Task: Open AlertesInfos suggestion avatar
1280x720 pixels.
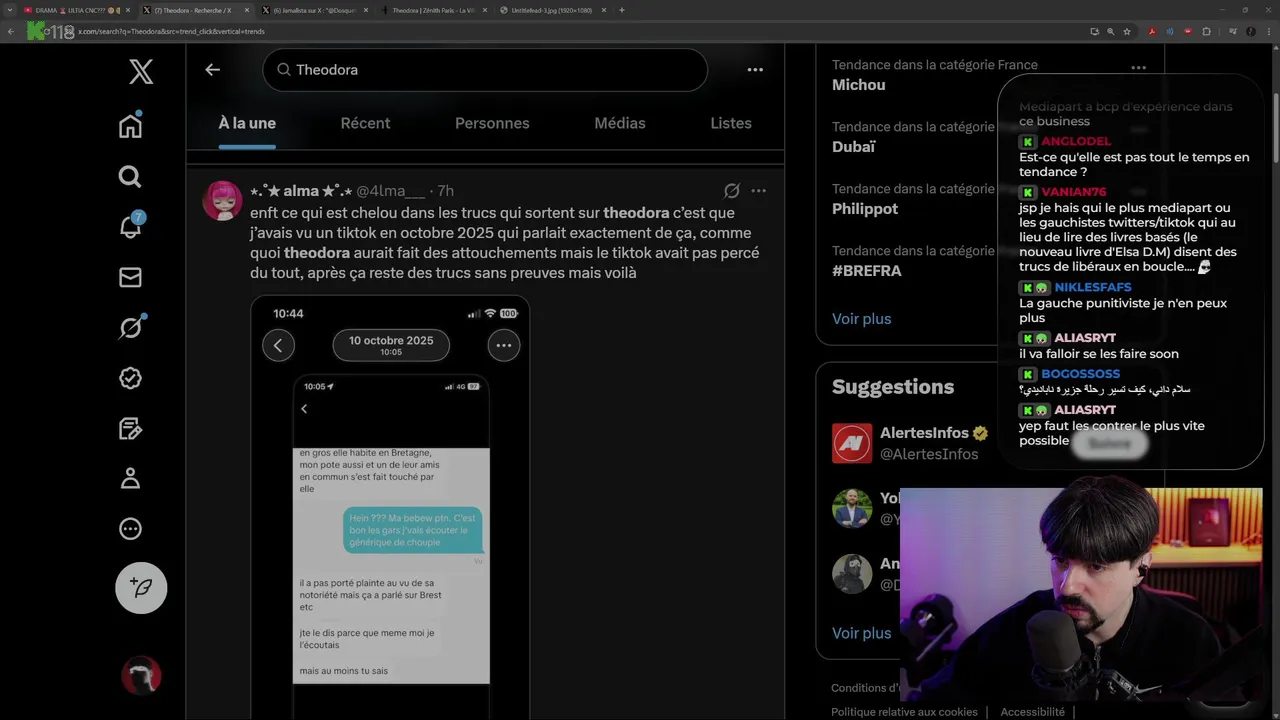Action: tap(852, 443)
